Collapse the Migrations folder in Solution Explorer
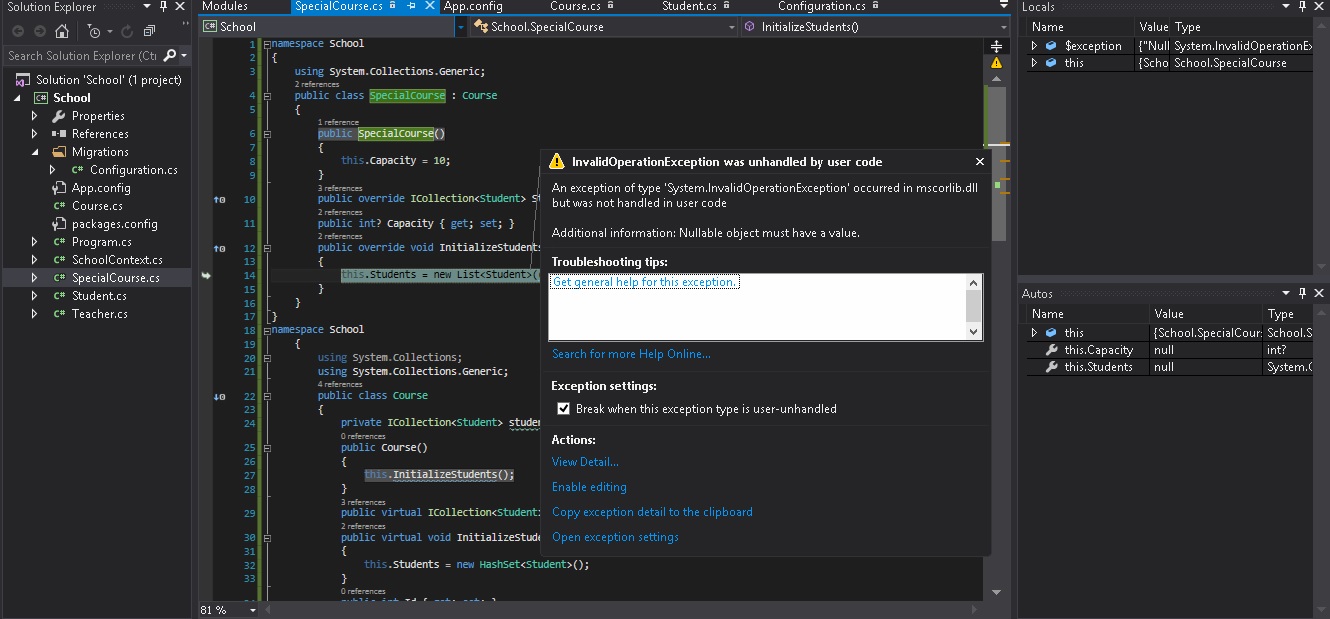 pyautogui.click(x=34, y=152)
